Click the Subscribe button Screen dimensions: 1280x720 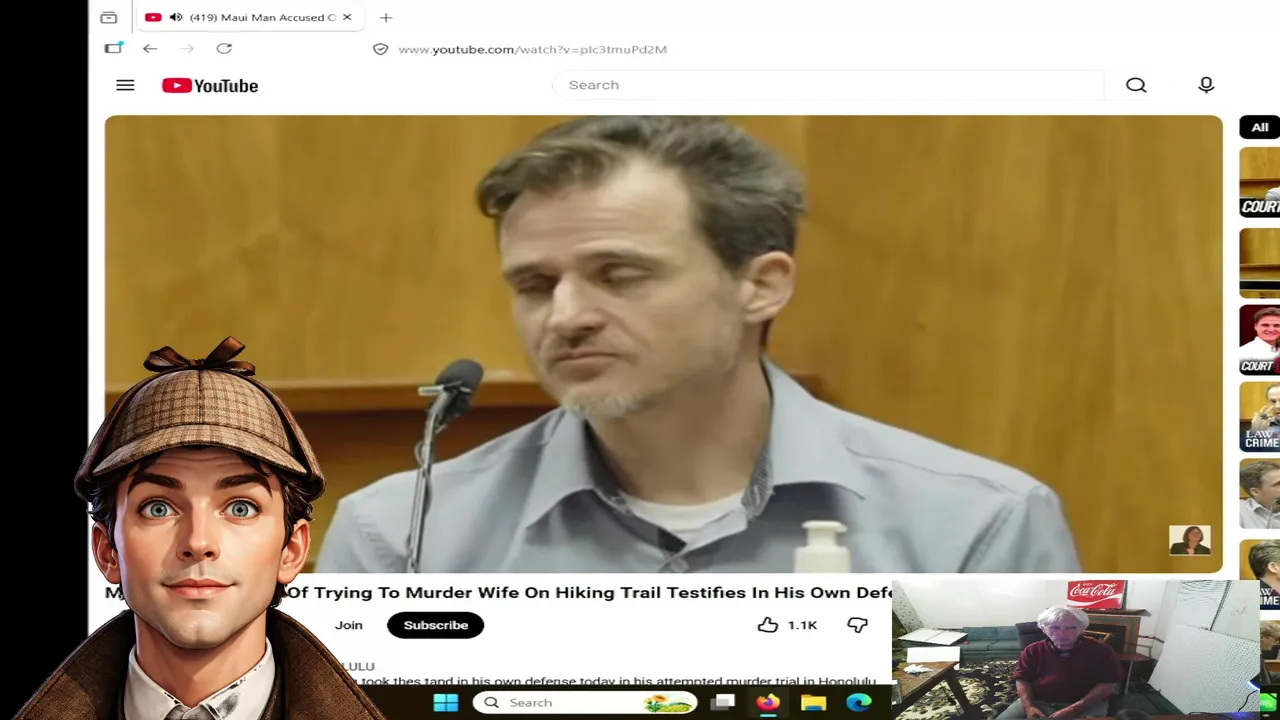(435, 625)
